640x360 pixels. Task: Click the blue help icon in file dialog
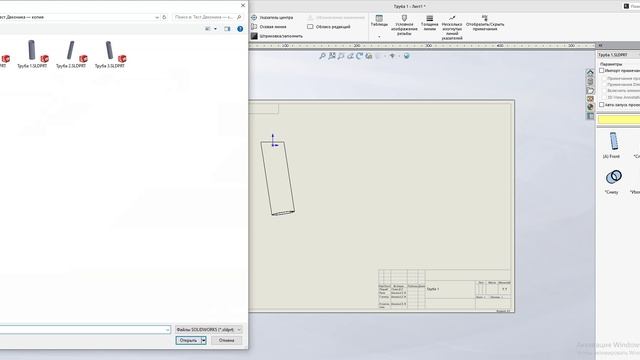click(240, 29)
